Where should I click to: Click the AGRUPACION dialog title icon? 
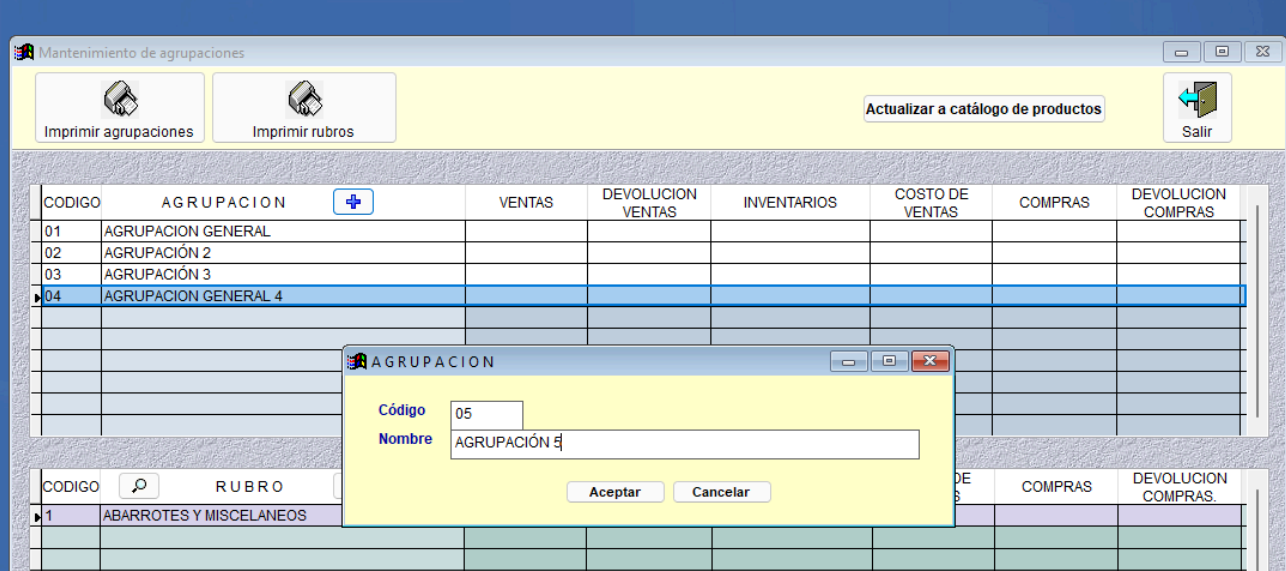358,361
